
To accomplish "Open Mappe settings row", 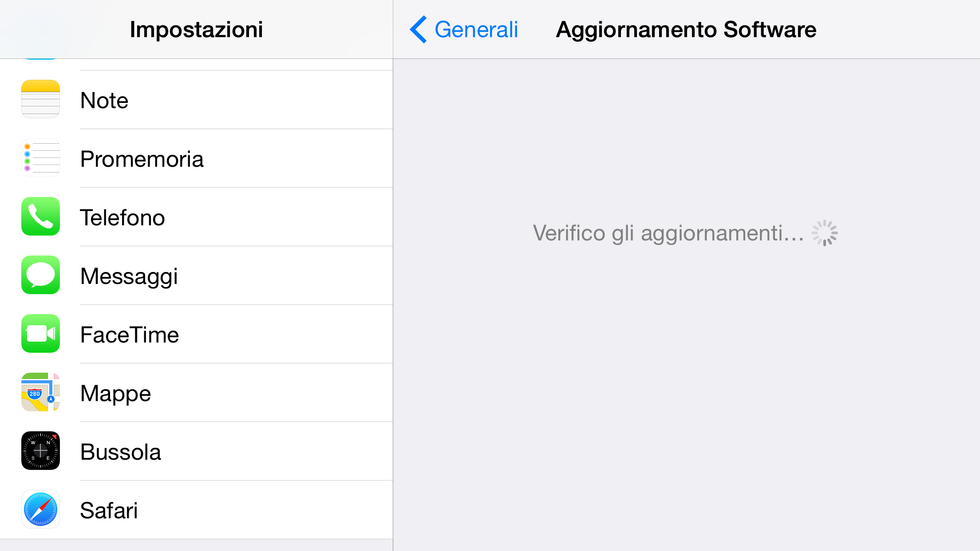I will coord(196,394).
